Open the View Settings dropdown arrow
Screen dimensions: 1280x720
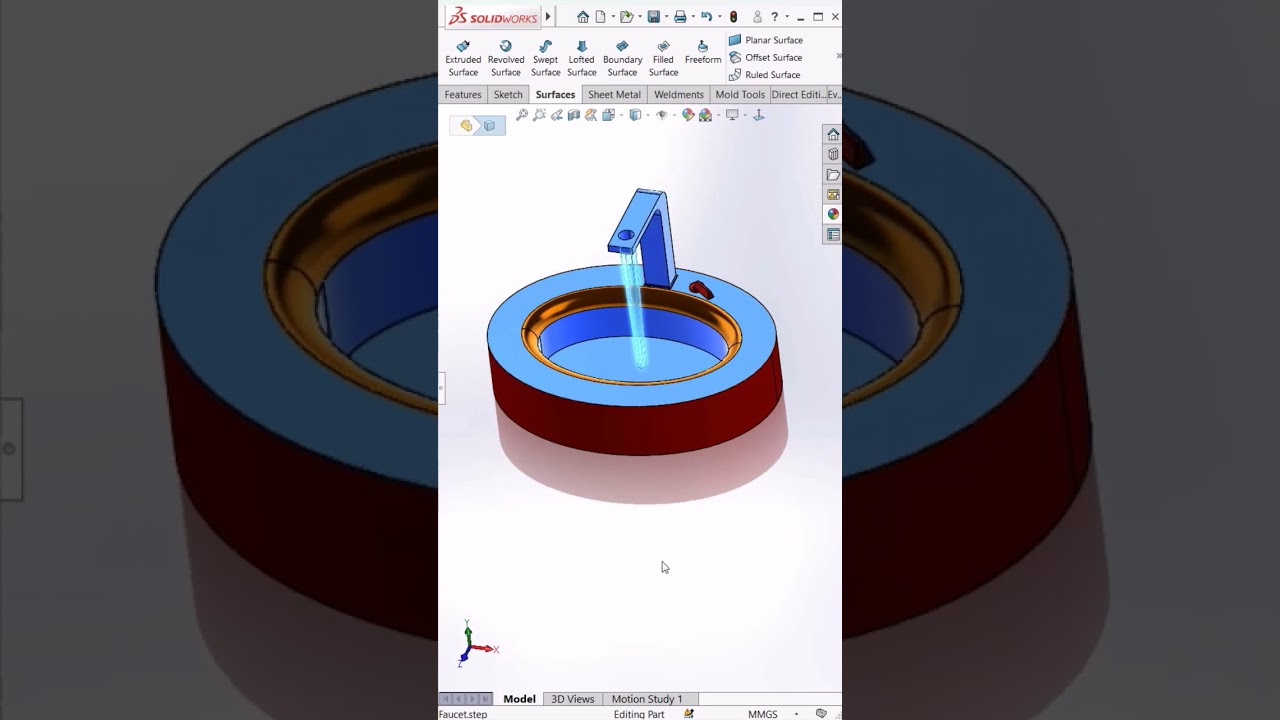click(745, 115)
